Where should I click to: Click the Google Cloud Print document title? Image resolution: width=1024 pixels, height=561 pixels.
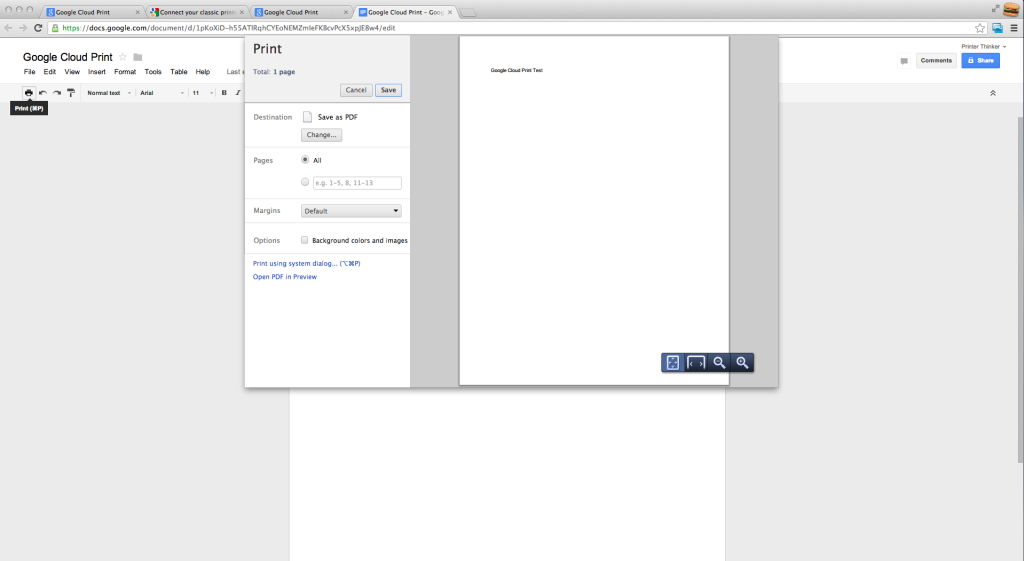pos(68,57)
